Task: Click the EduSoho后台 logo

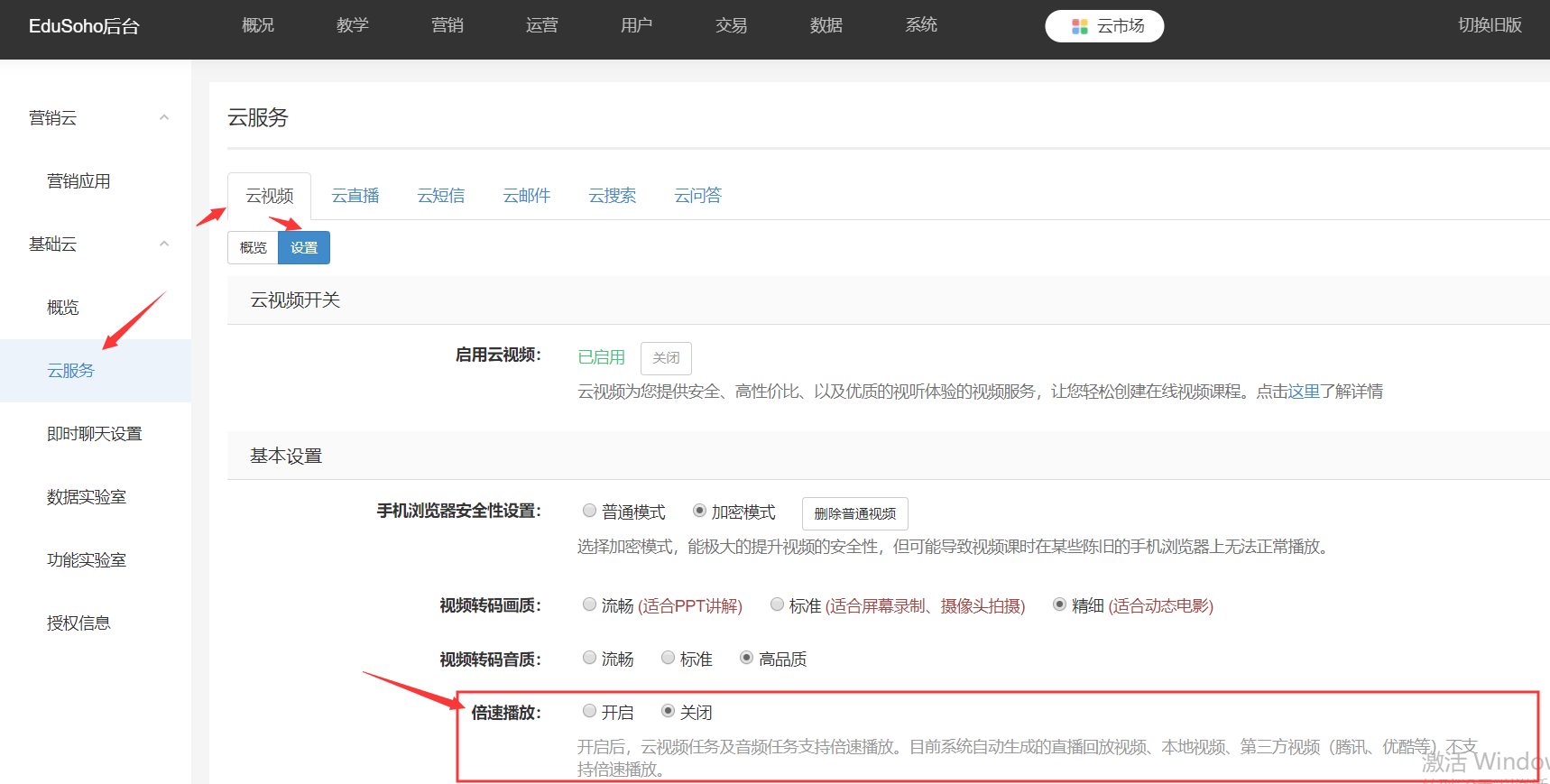Action: coord(84,26)
